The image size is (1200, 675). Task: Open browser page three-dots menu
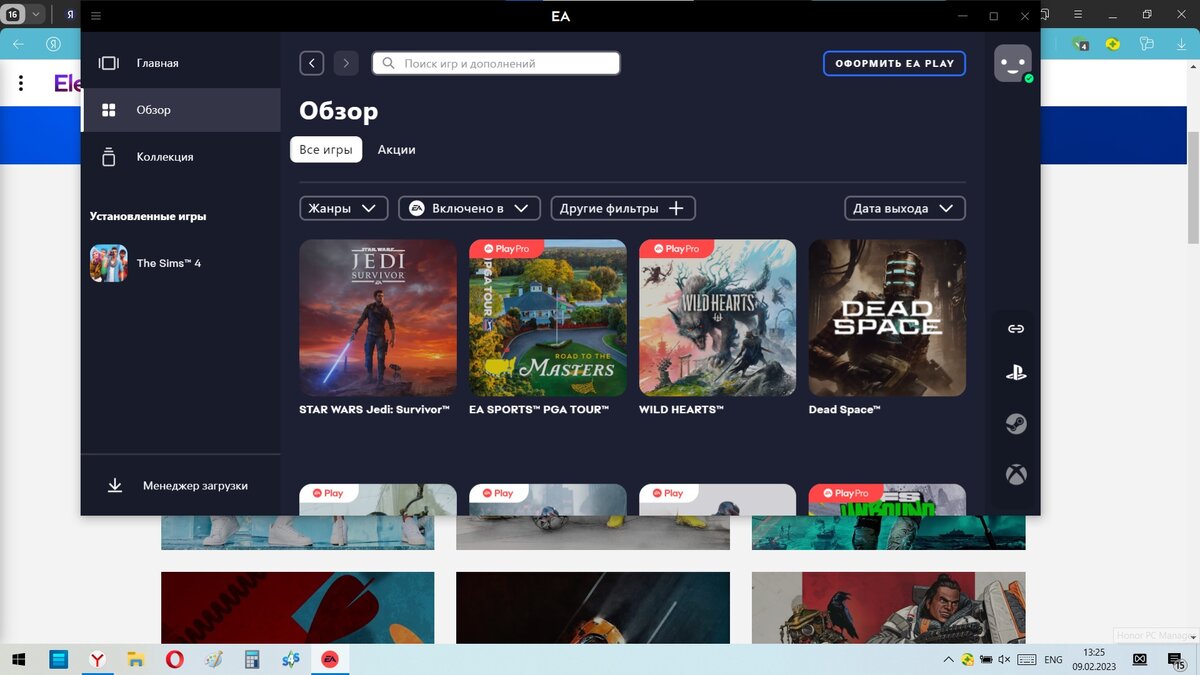[x=20, y=84]
